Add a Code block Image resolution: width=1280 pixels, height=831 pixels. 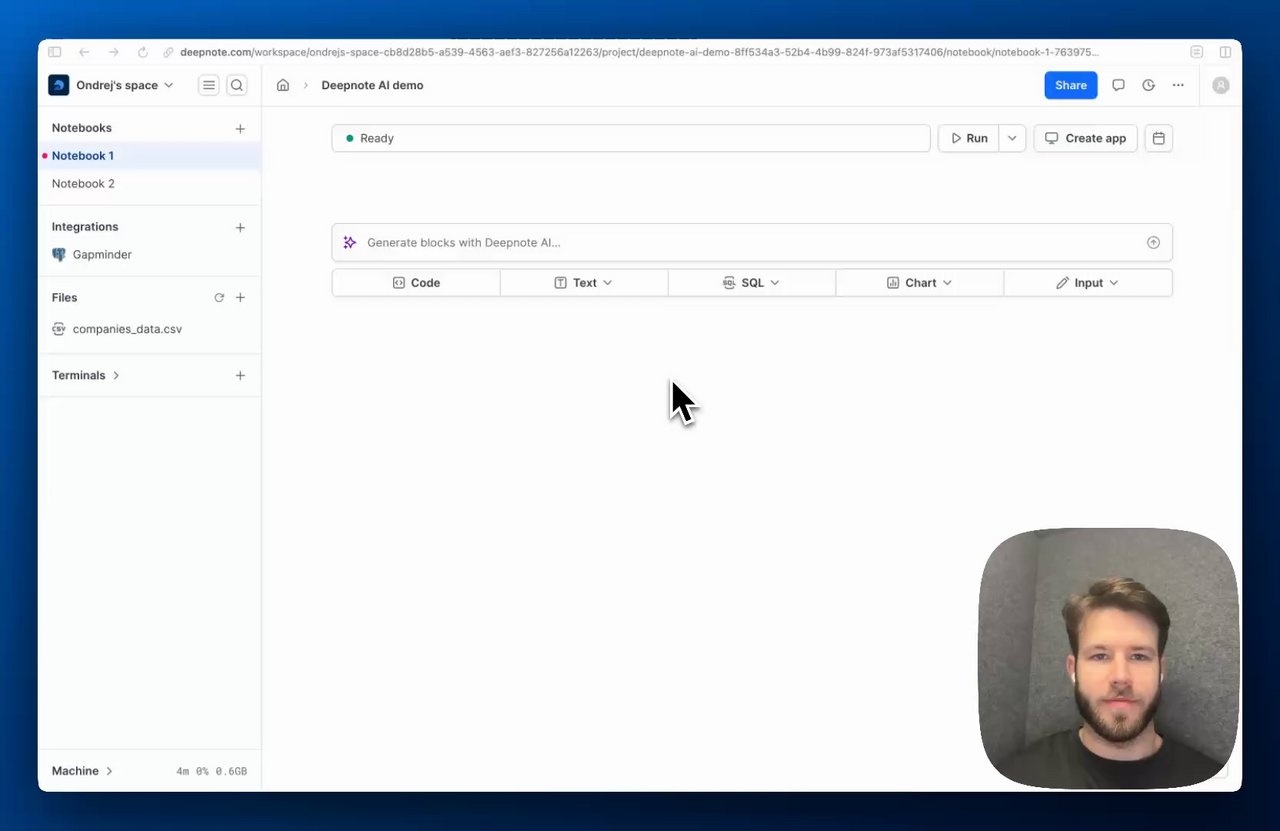point(416,283)
